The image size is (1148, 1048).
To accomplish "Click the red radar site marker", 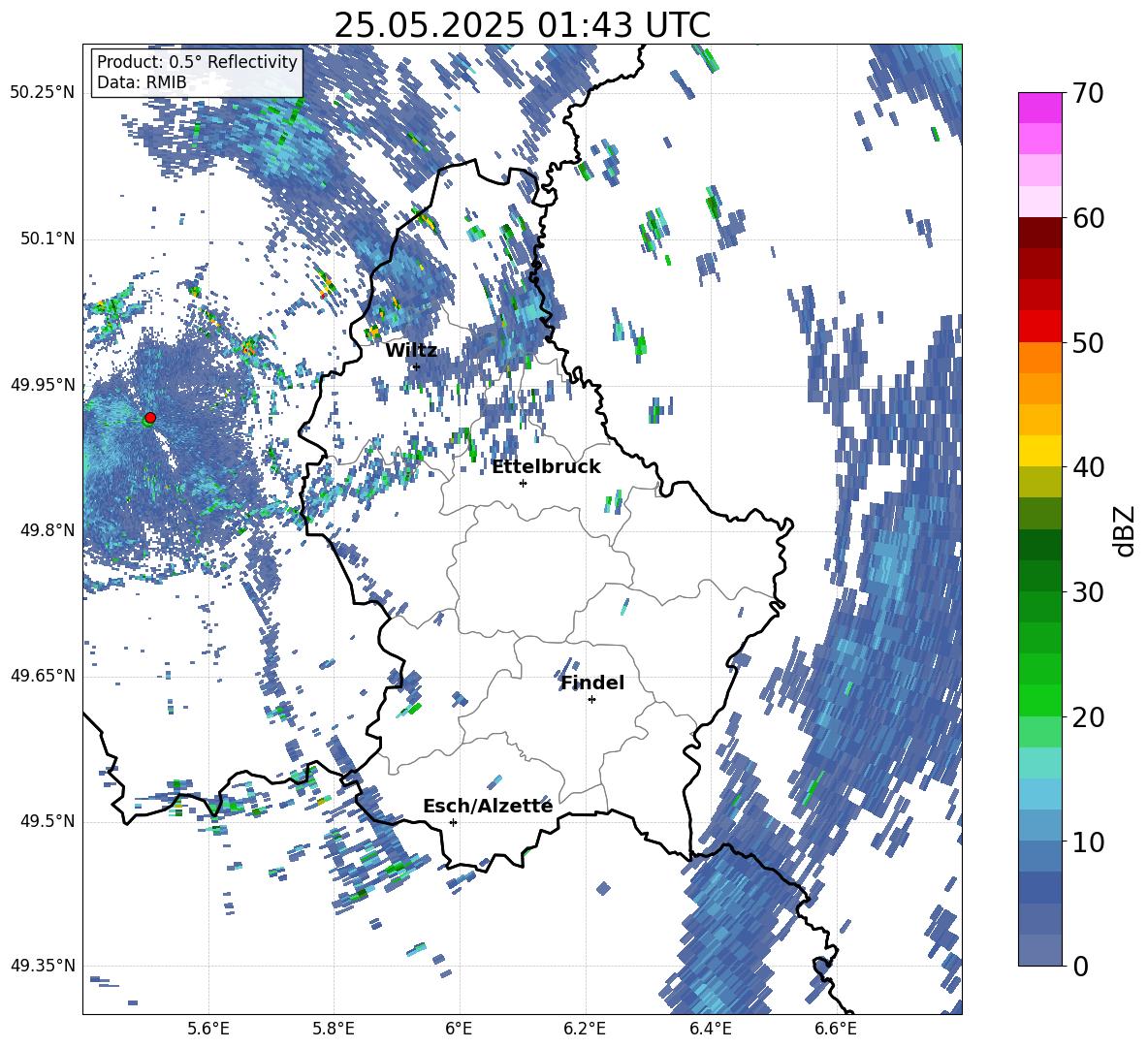I will [150, 418].
